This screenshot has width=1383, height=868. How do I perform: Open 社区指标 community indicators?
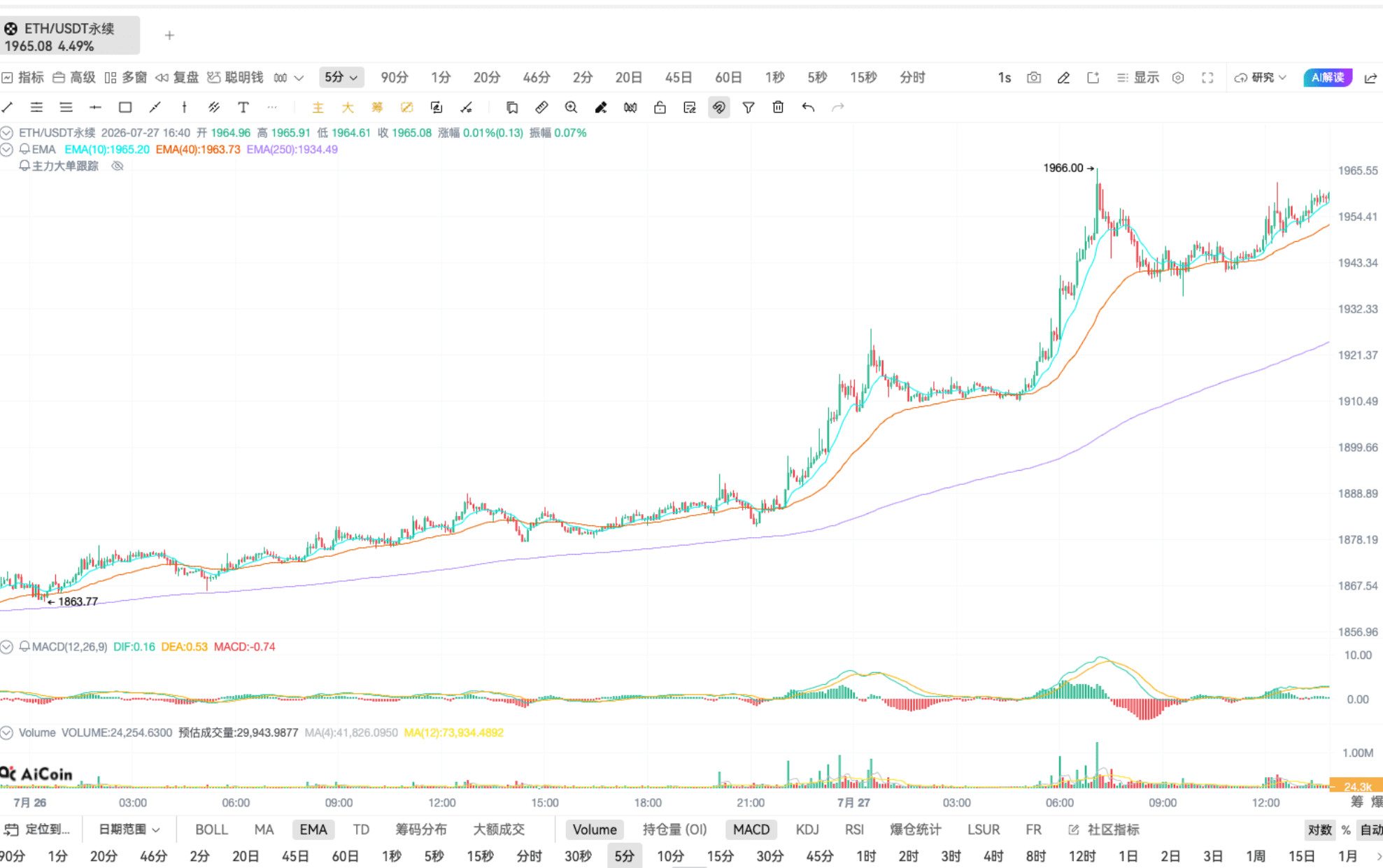tap(1105, 830)
